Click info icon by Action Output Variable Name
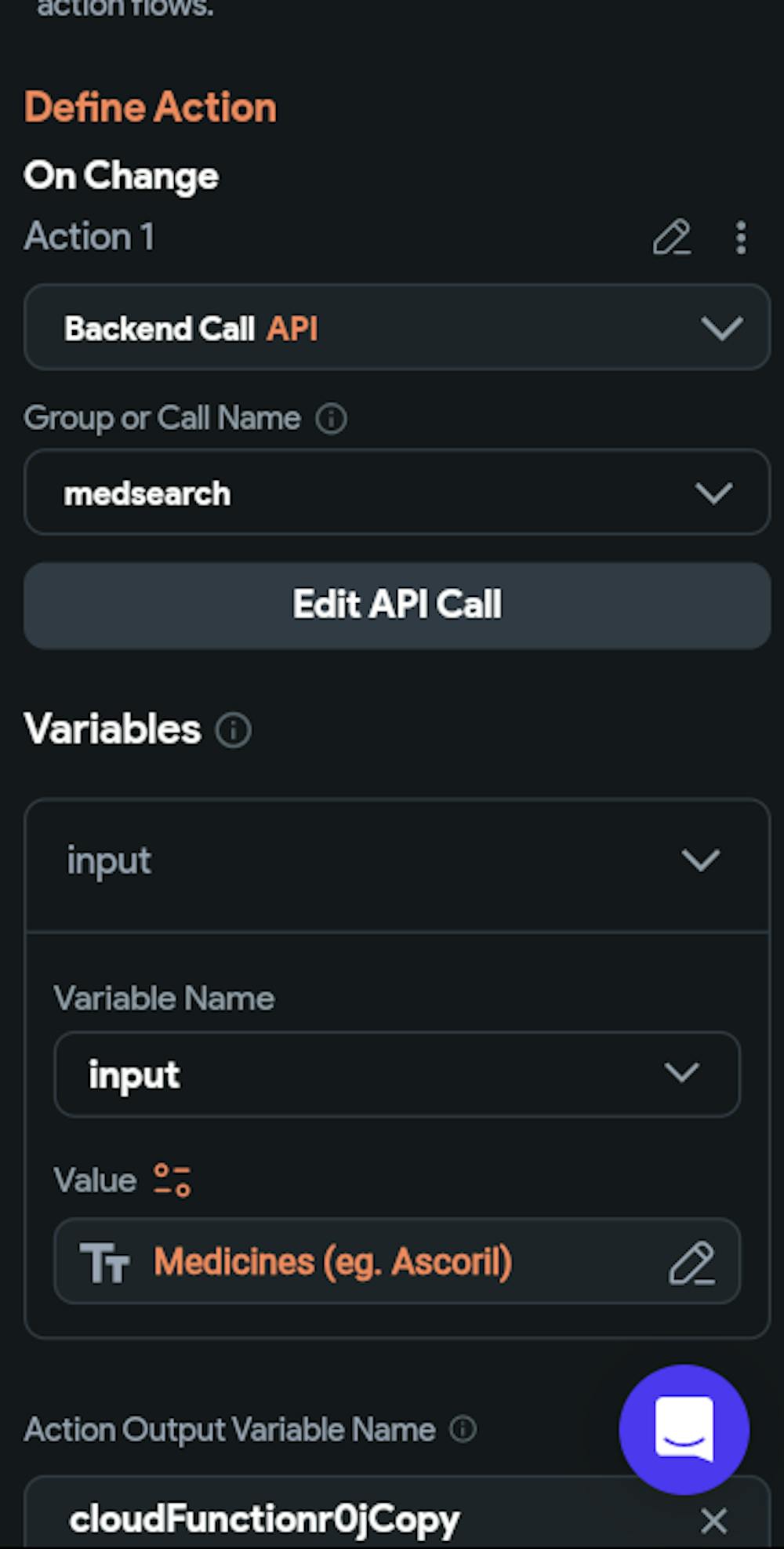This screenshot has width=784, height=1549. (x=463, y=1429)
